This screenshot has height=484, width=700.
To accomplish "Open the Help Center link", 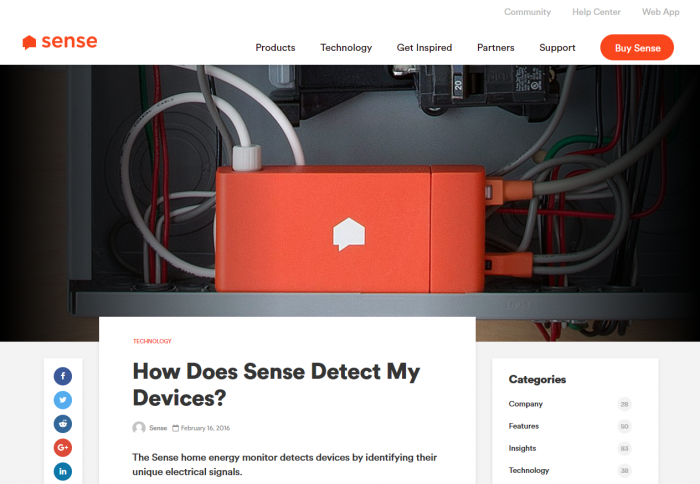I will (596, 12).
